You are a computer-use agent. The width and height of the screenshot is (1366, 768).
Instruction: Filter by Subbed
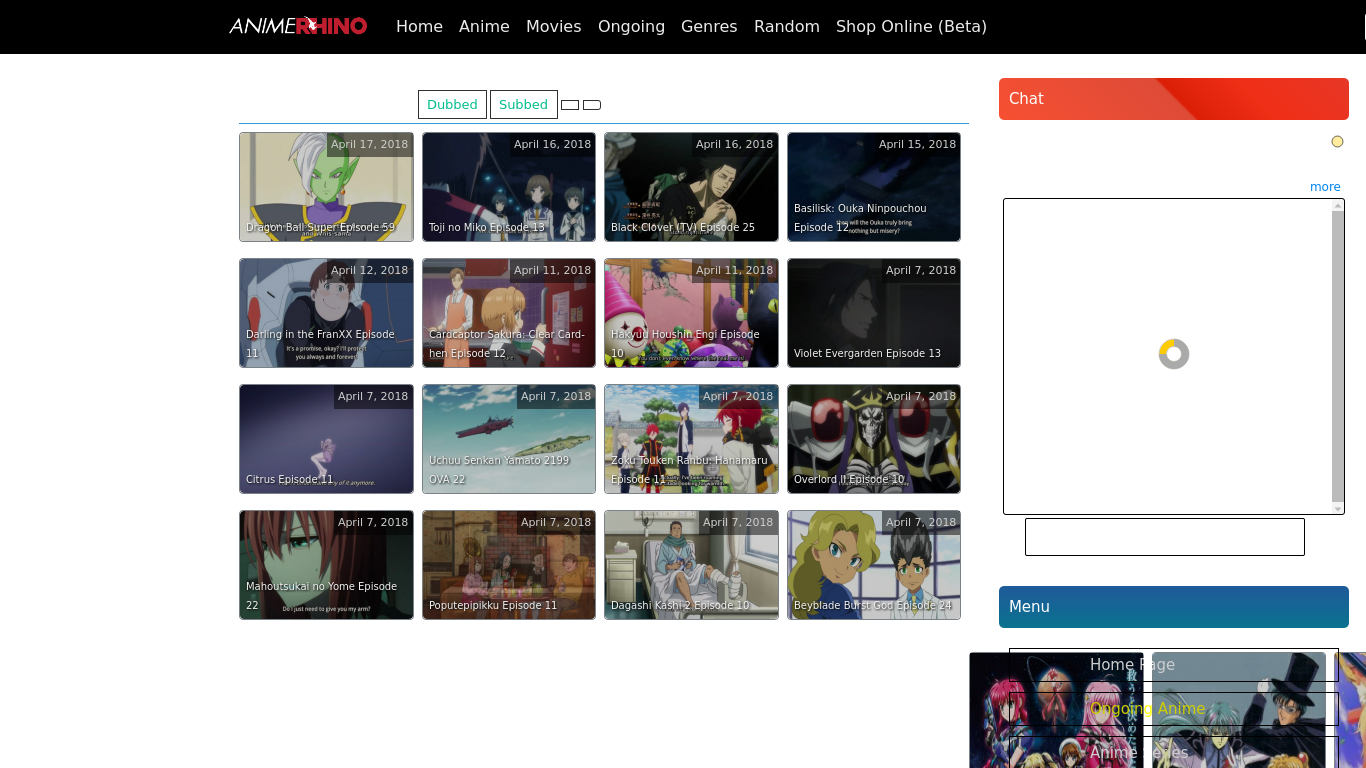click(523, 104)
